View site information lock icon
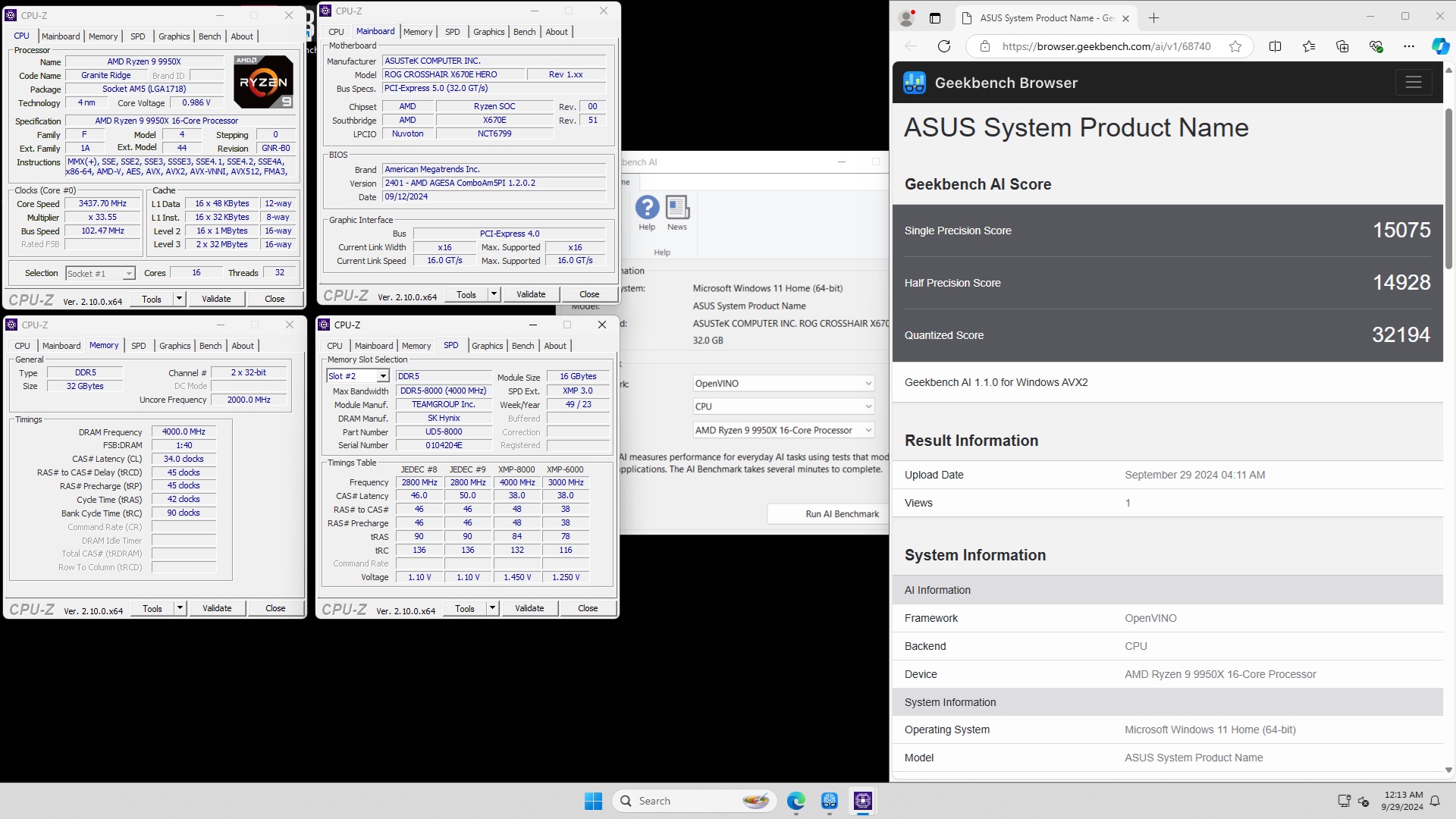This screenshot has width=1456, height=819. (985, 46)
